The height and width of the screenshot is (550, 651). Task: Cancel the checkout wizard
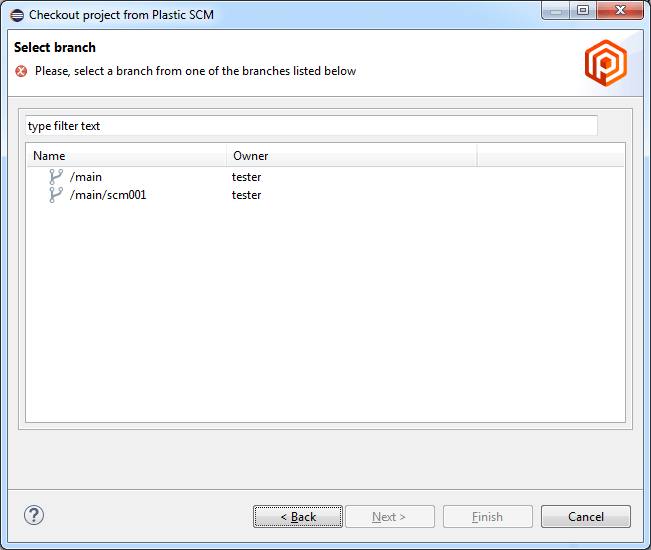tap(586, 517)
